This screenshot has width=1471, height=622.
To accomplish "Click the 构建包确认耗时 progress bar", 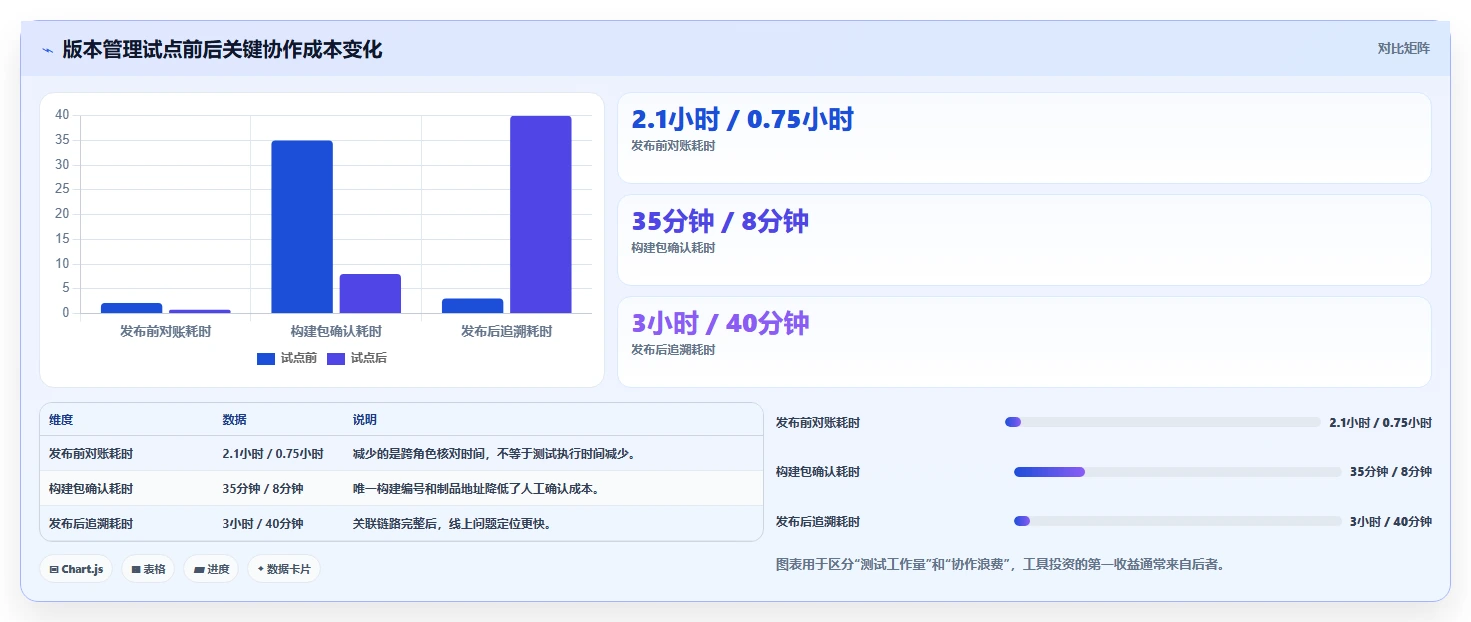I will [1178, 472].
